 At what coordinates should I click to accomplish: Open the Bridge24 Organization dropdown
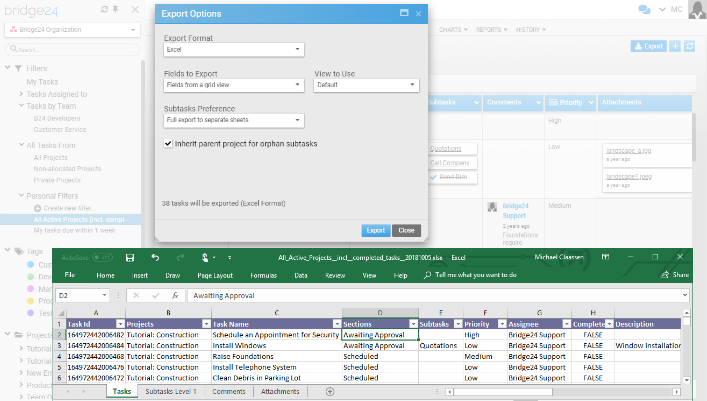[x=73, y=30]
